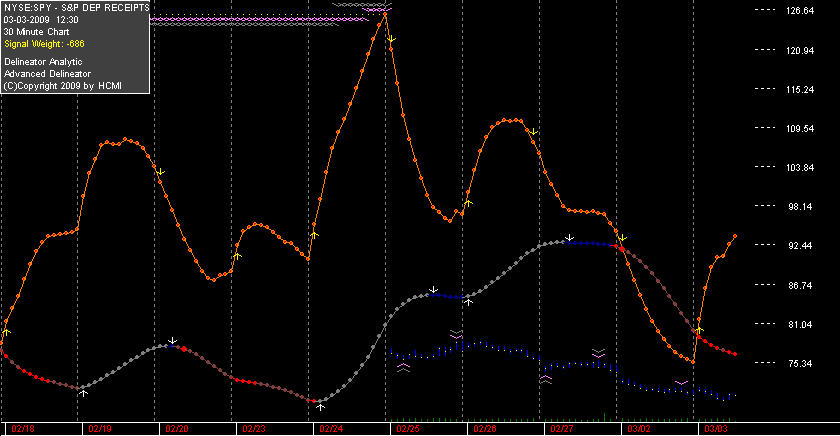Click yellow up arrow at 03/03 start
Viewport: 840px width, 436px height.
(x=700, y=330)
